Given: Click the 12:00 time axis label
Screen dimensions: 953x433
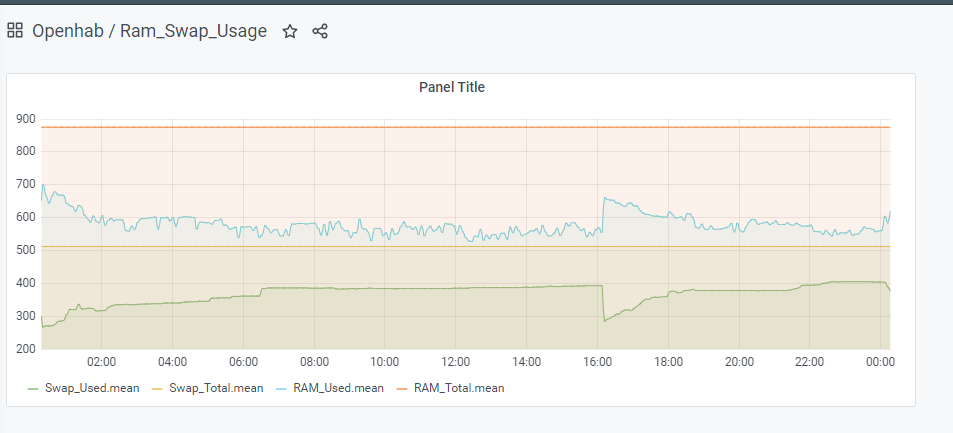Looking at the screenshot, I should (x=456, y=362).
